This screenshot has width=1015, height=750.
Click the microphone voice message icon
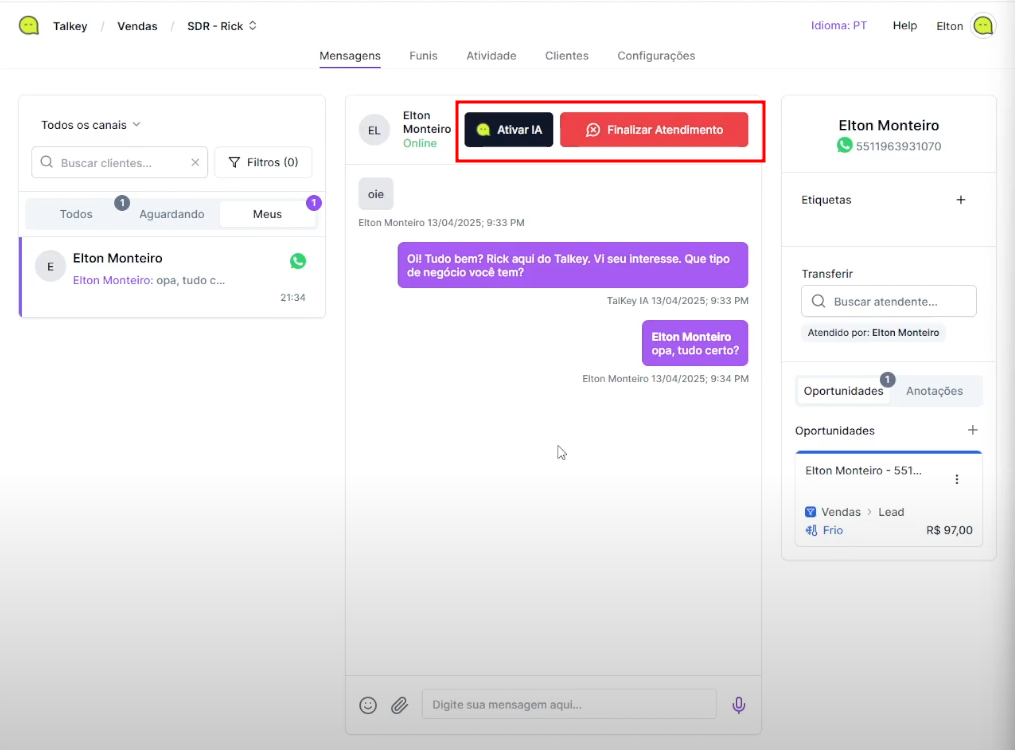739,705
